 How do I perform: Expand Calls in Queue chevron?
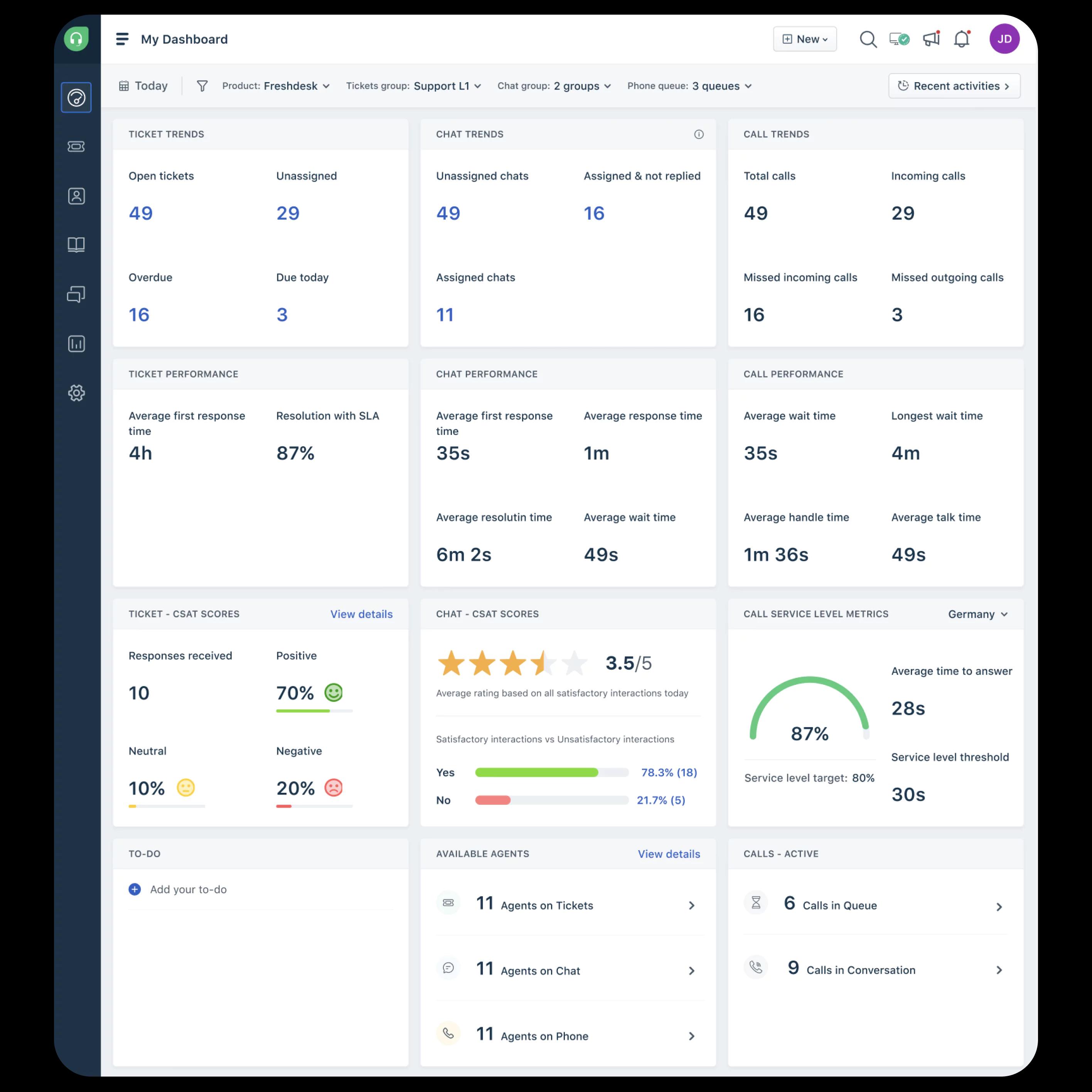pyautogui.click(x=999, y=907)
